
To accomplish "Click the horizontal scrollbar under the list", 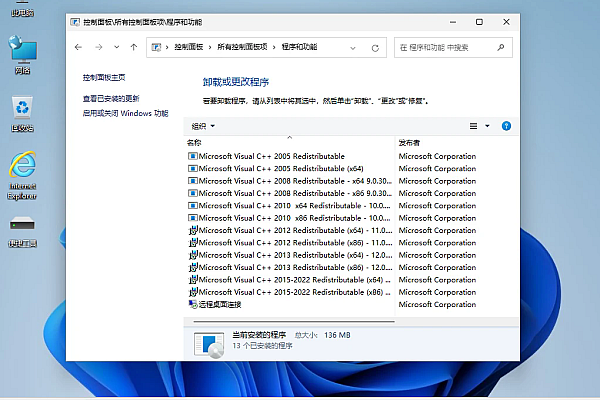I will click(294, 322).
